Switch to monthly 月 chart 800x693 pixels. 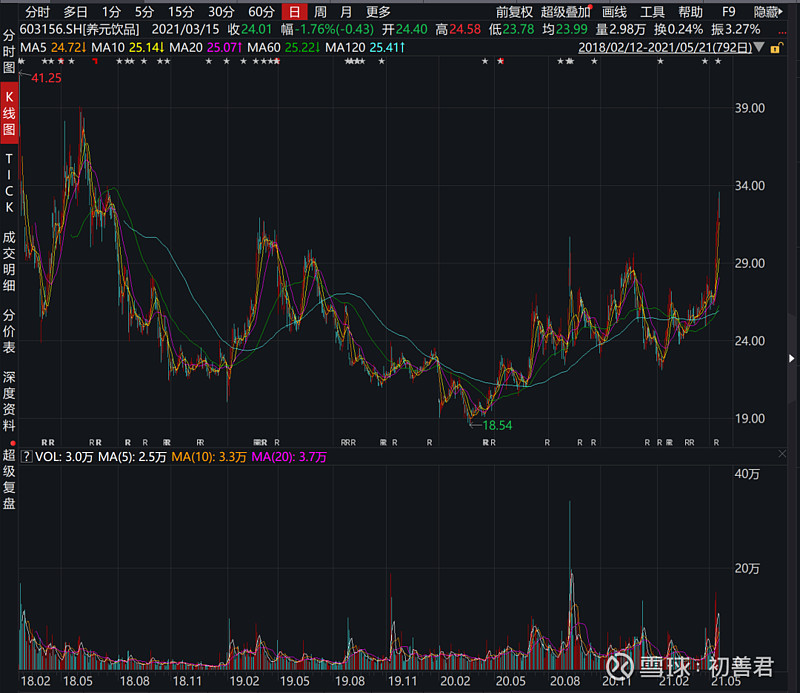346,12
